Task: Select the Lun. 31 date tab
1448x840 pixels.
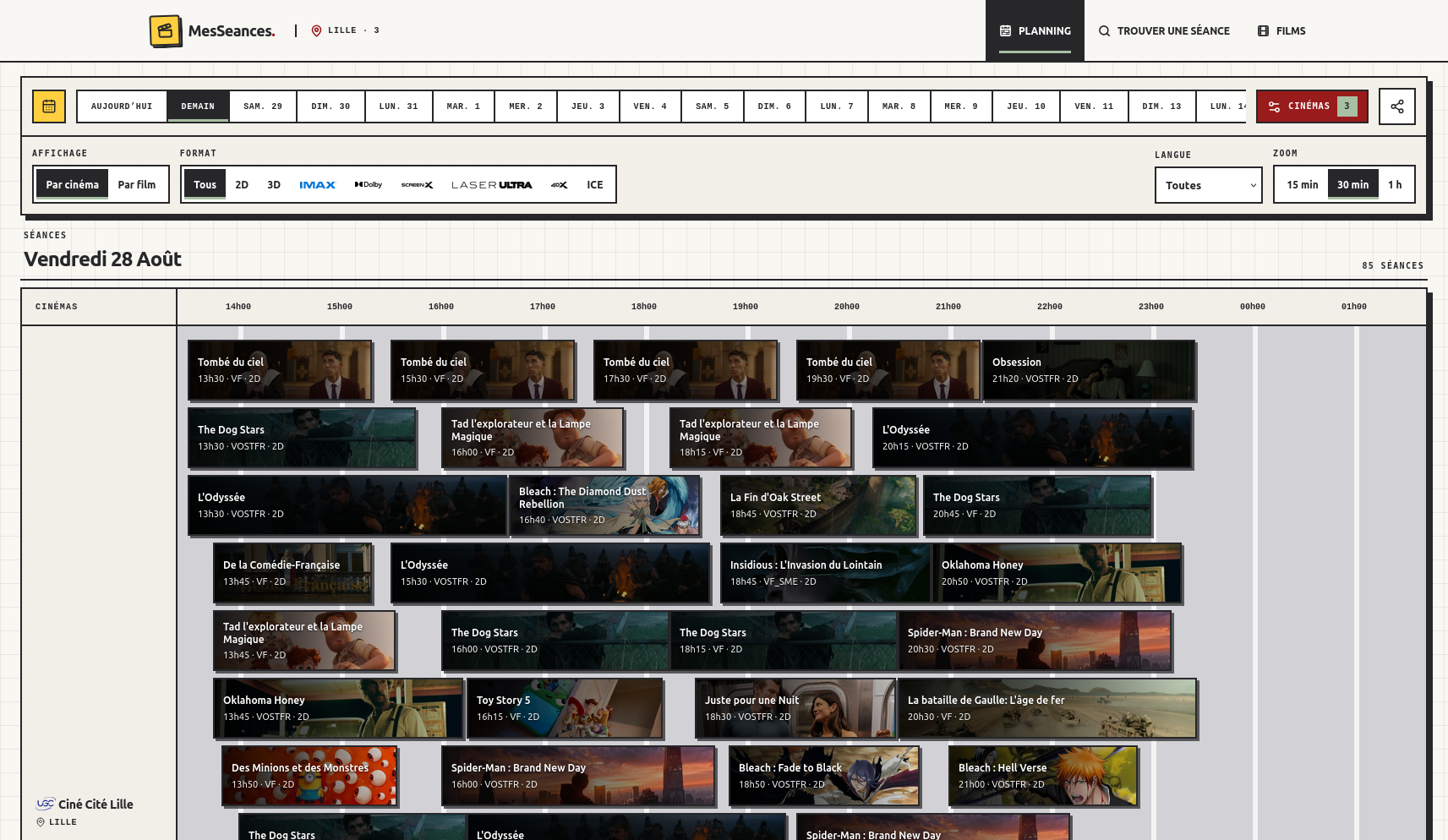Action: coord(399,106)
